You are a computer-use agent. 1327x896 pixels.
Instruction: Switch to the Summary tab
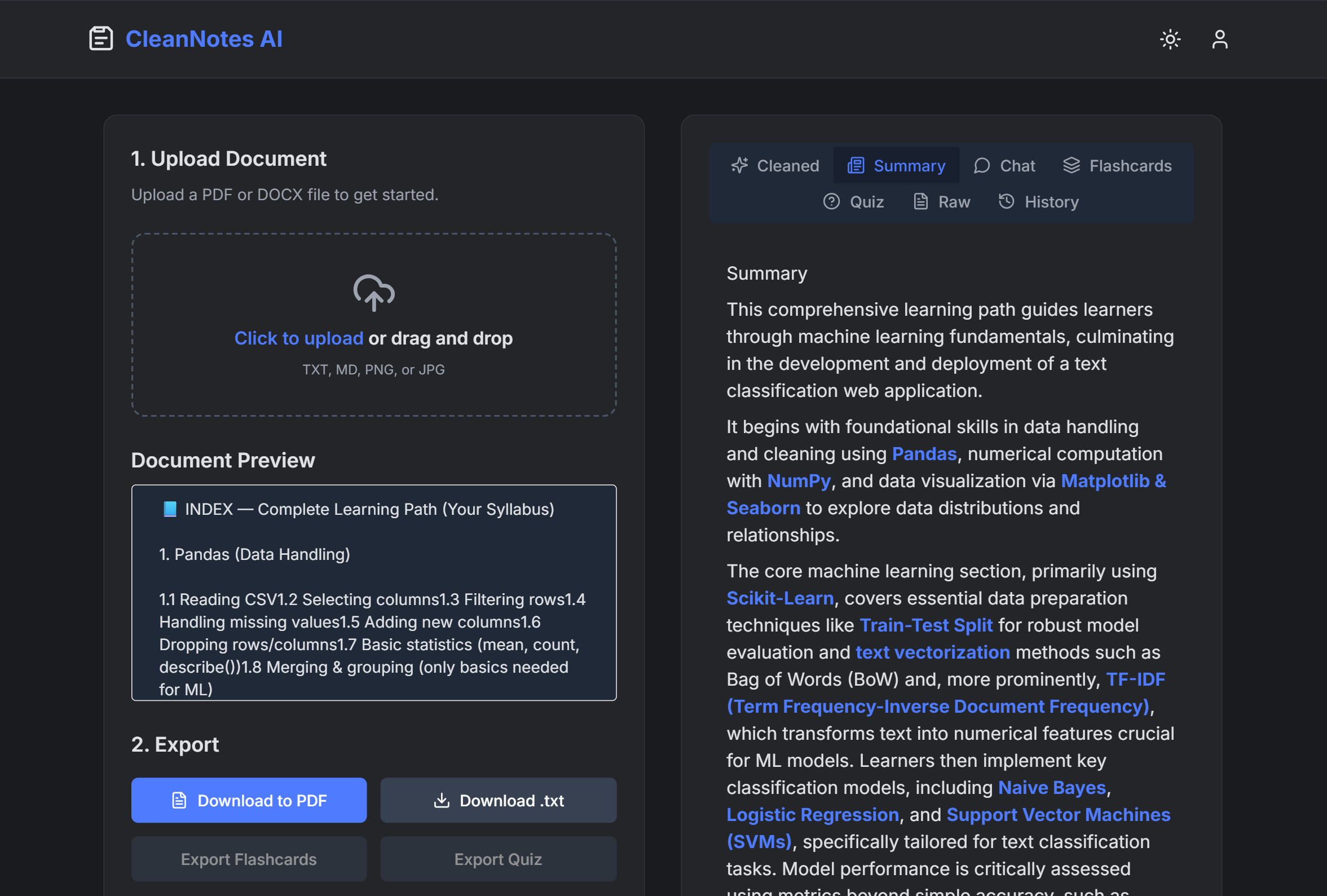click(896, 165)
